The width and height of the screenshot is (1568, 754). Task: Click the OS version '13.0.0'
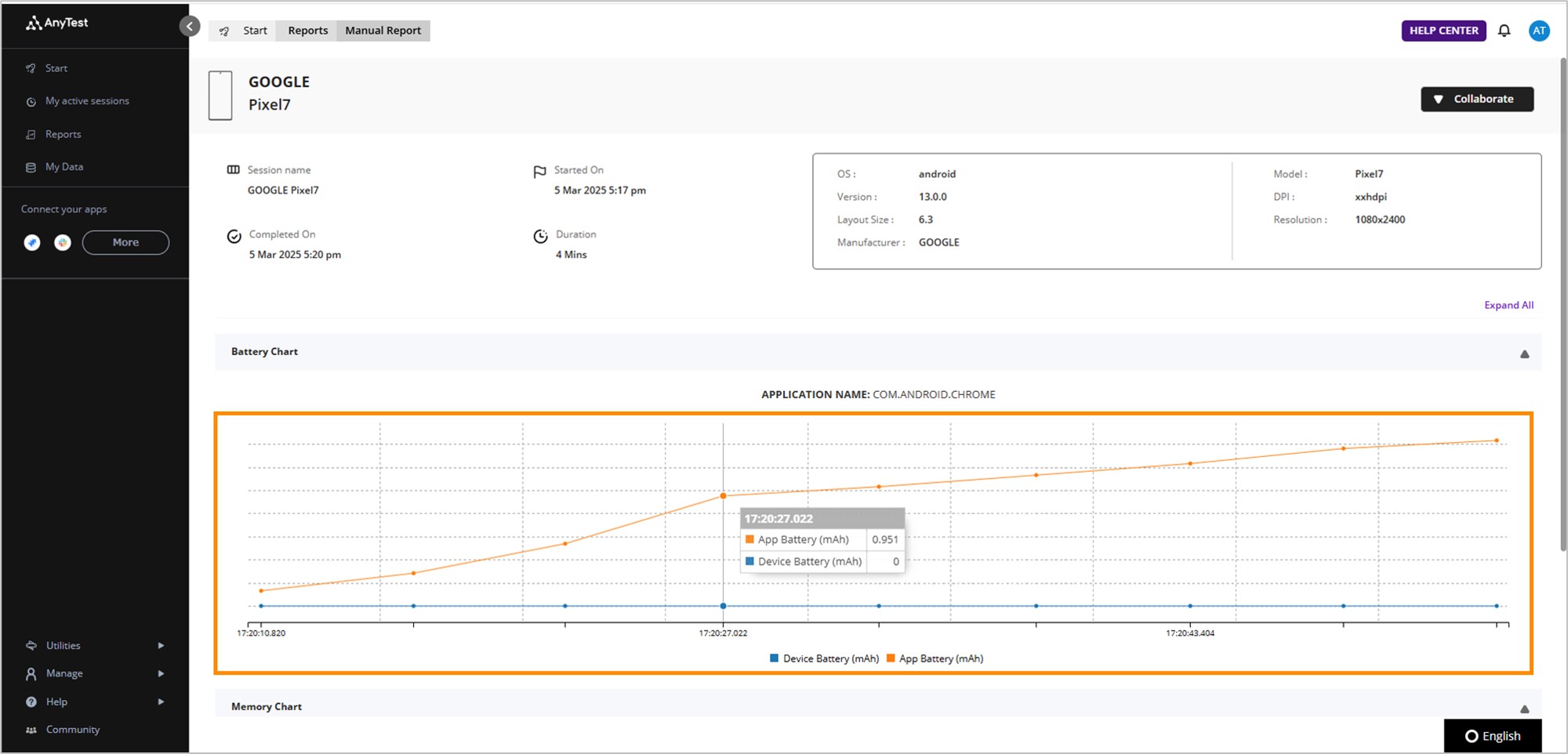pos(933,197)
